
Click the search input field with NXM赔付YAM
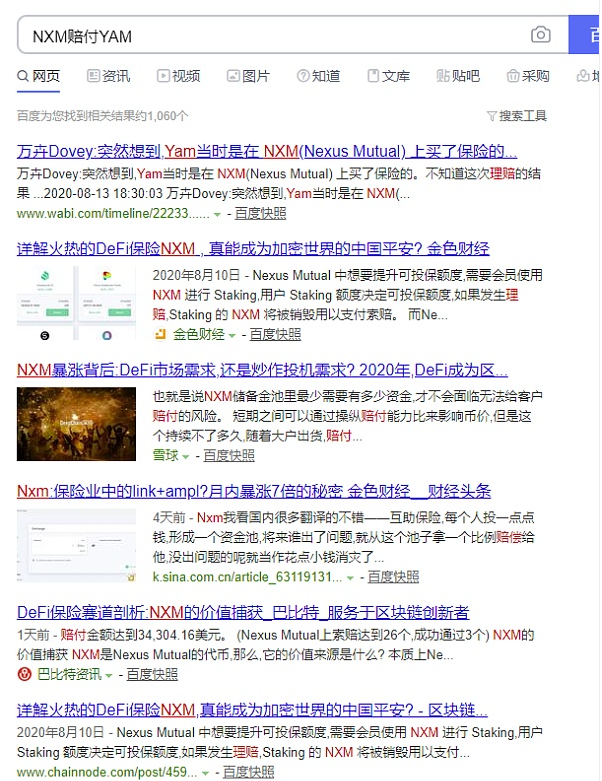(293, 35)
